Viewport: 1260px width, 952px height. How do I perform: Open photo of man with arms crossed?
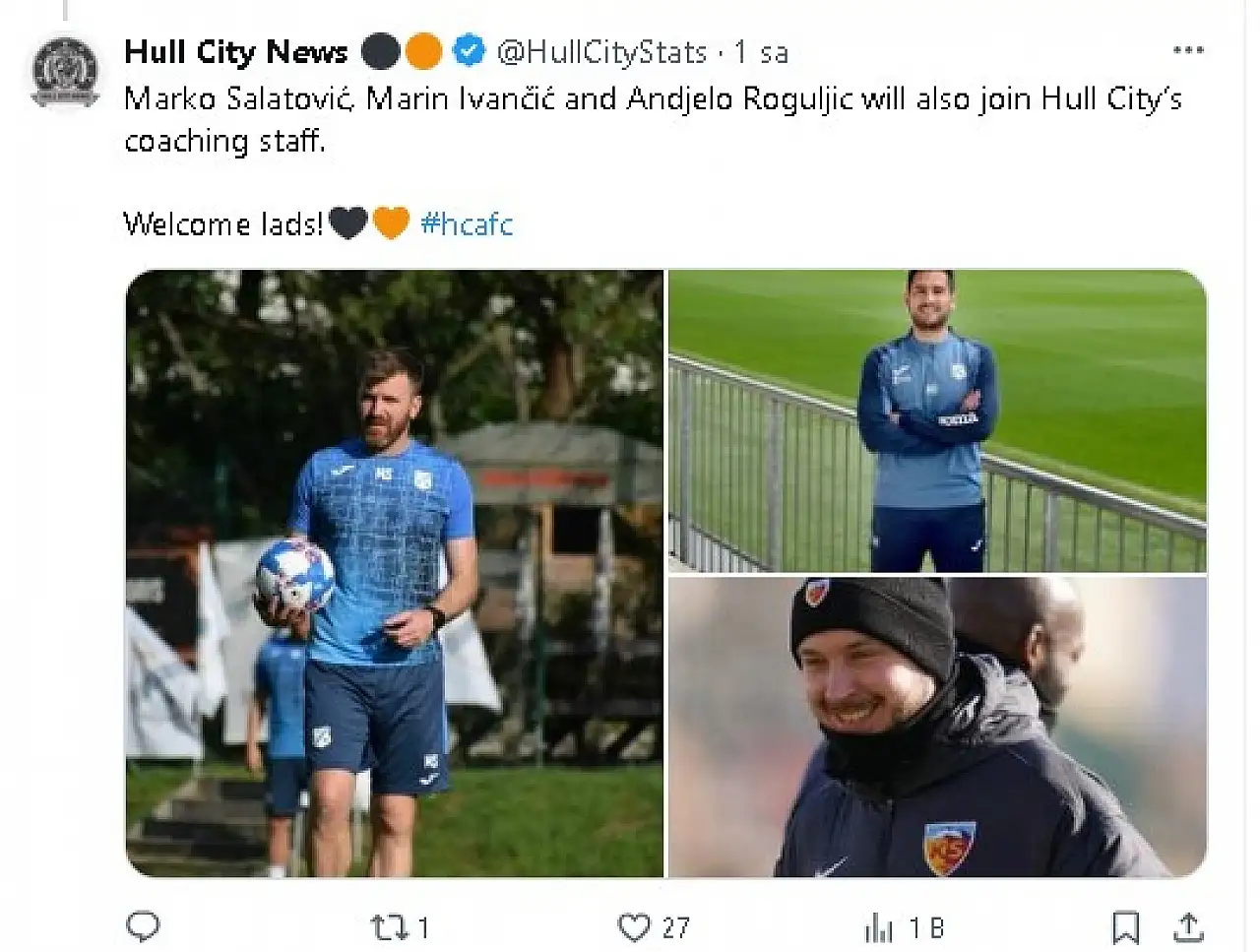[937, 420]
